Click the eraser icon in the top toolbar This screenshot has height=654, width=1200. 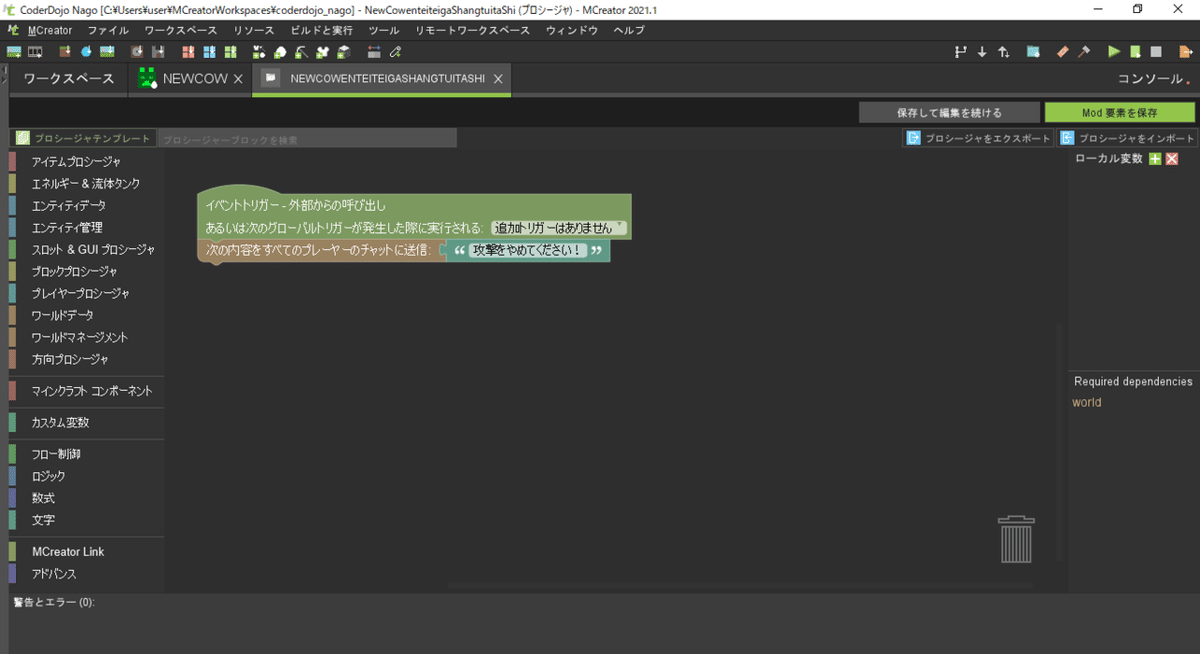(x=1062, y=51)
